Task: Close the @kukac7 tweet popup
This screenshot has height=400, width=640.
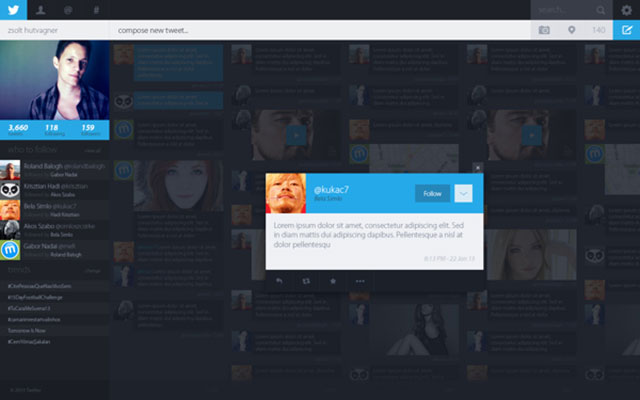Action: pyautogui.click(x=478, y=167)
